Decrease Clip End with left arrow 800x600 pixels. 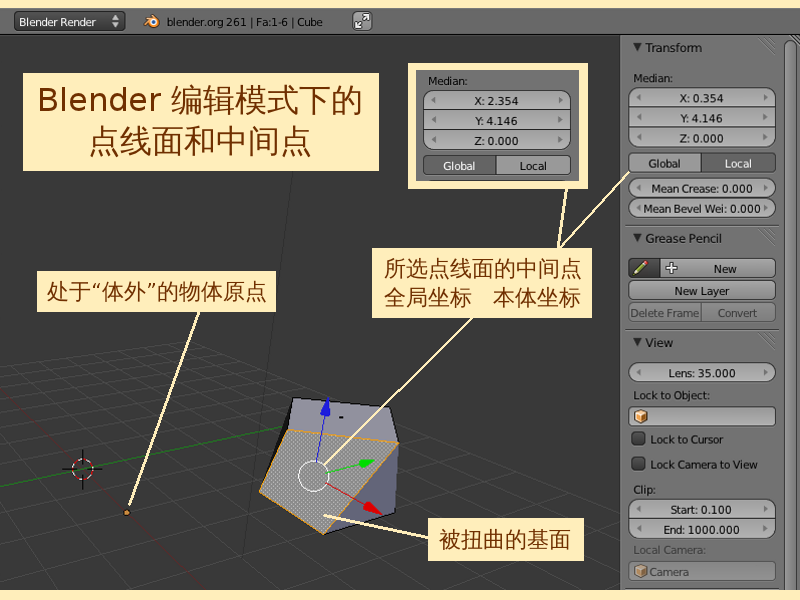coord(638,529)
